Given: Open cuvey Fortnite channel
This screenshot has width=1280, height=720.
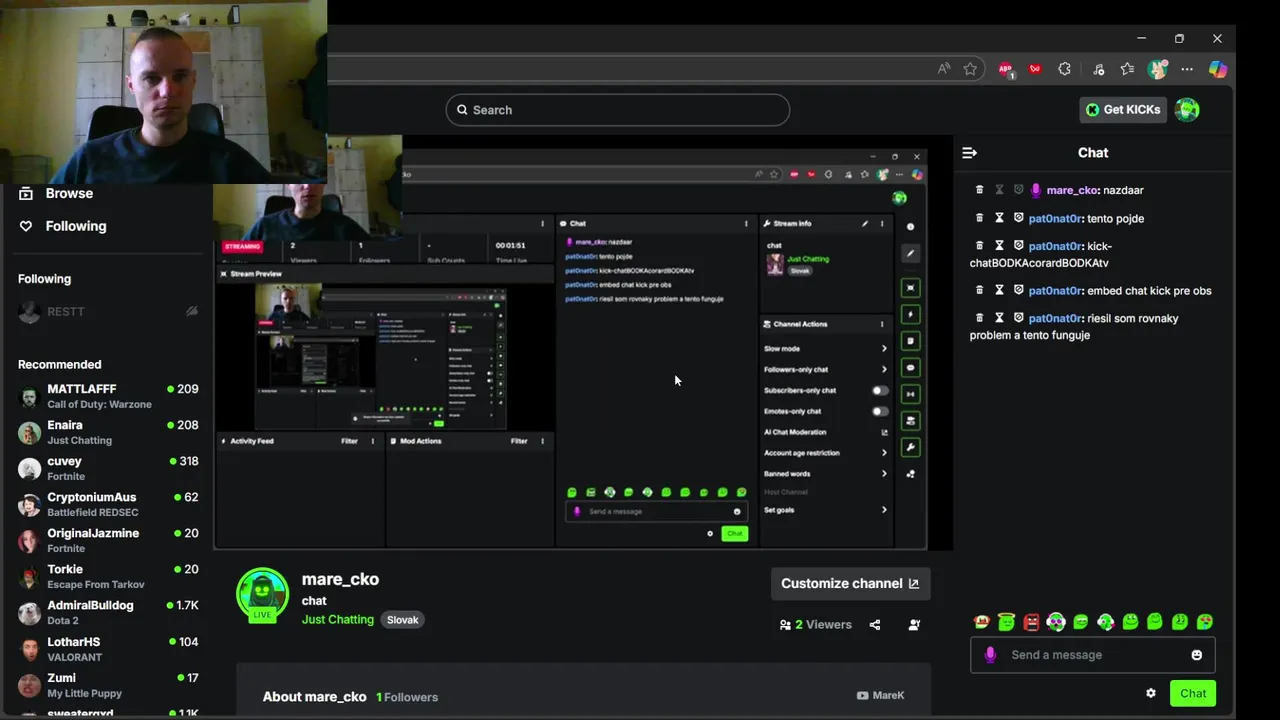Looking at the screenshot, I should (108, 468).
